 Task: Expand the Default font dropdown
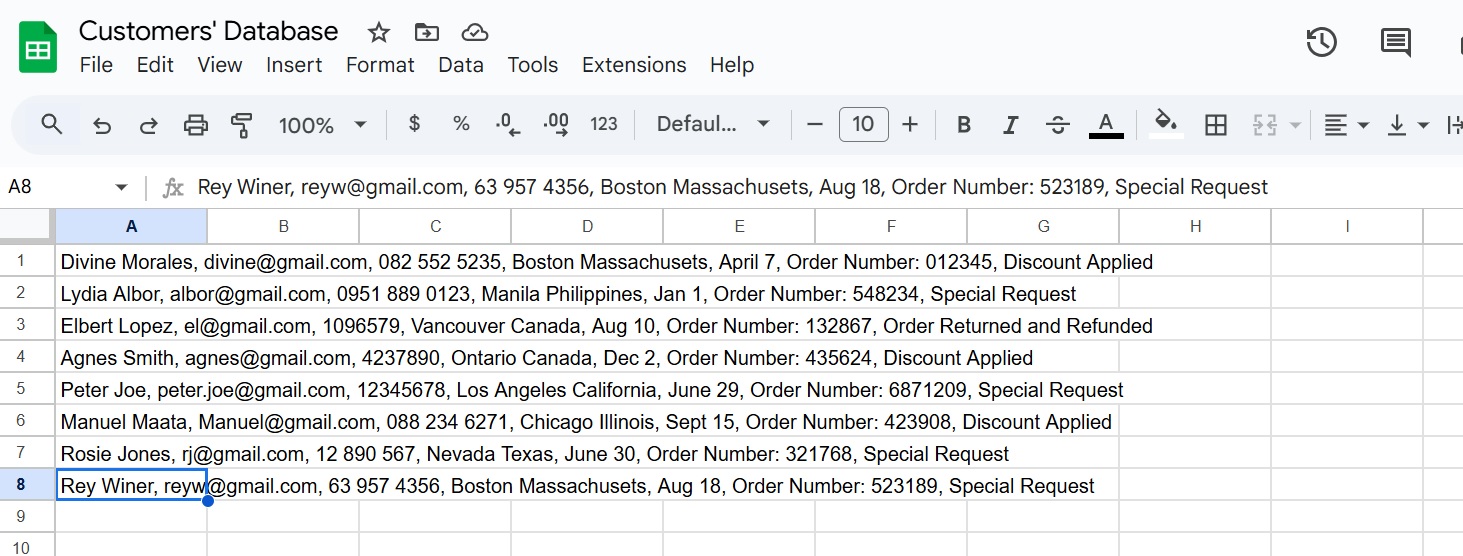pos(713,125)
